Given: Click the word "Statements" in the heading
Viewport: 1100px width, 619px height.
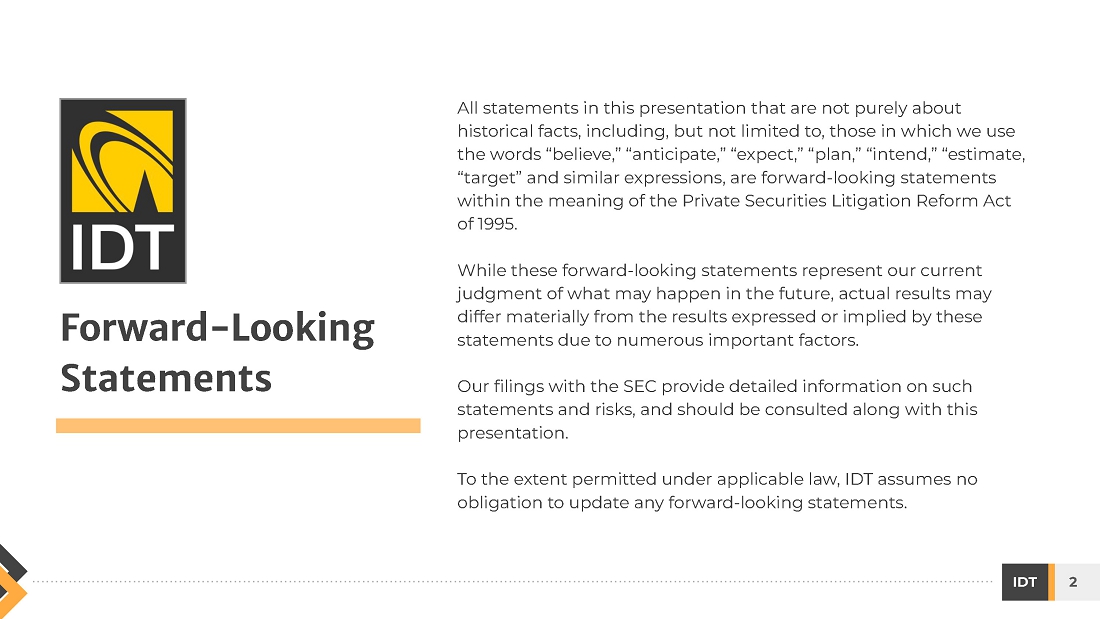Looking at the screenshot, I should [x=166, y=379].
